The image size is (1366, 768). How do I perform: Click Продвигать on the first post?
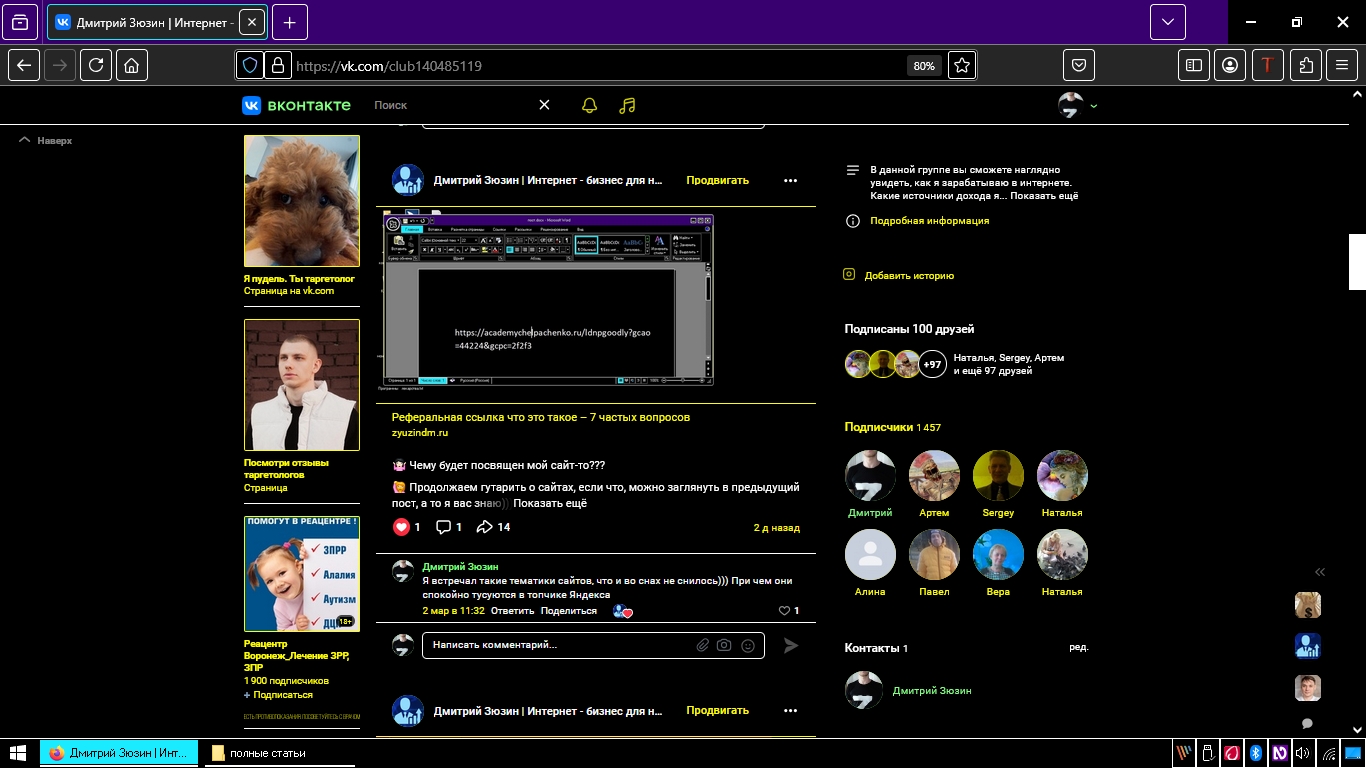pos(717,181)
